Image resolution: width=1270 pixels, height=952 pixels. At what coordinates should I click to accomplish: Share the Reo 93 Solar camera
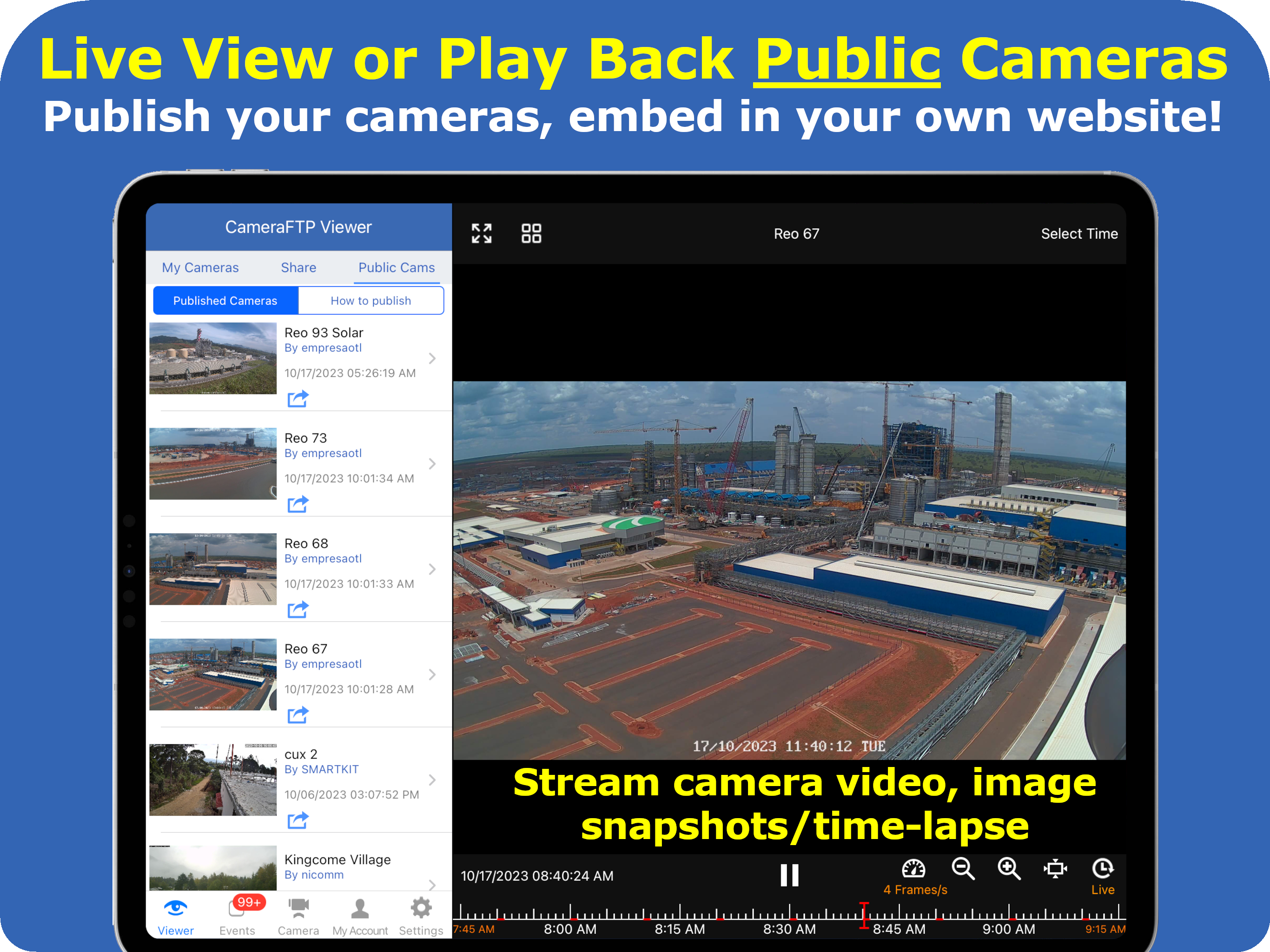(x=298, y=398)
